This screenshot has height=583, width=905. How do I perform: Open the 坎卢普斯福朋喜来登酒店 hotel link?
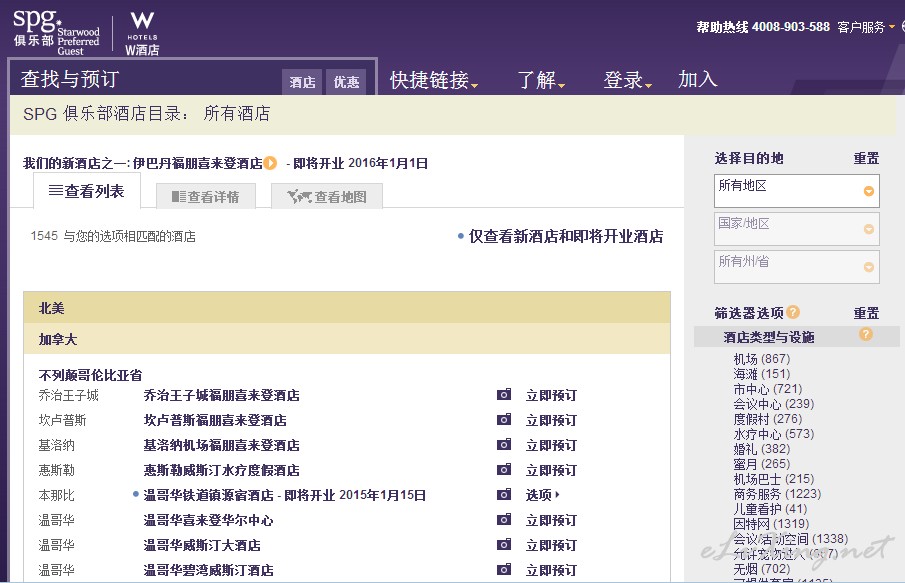click(x=215, y=420)
